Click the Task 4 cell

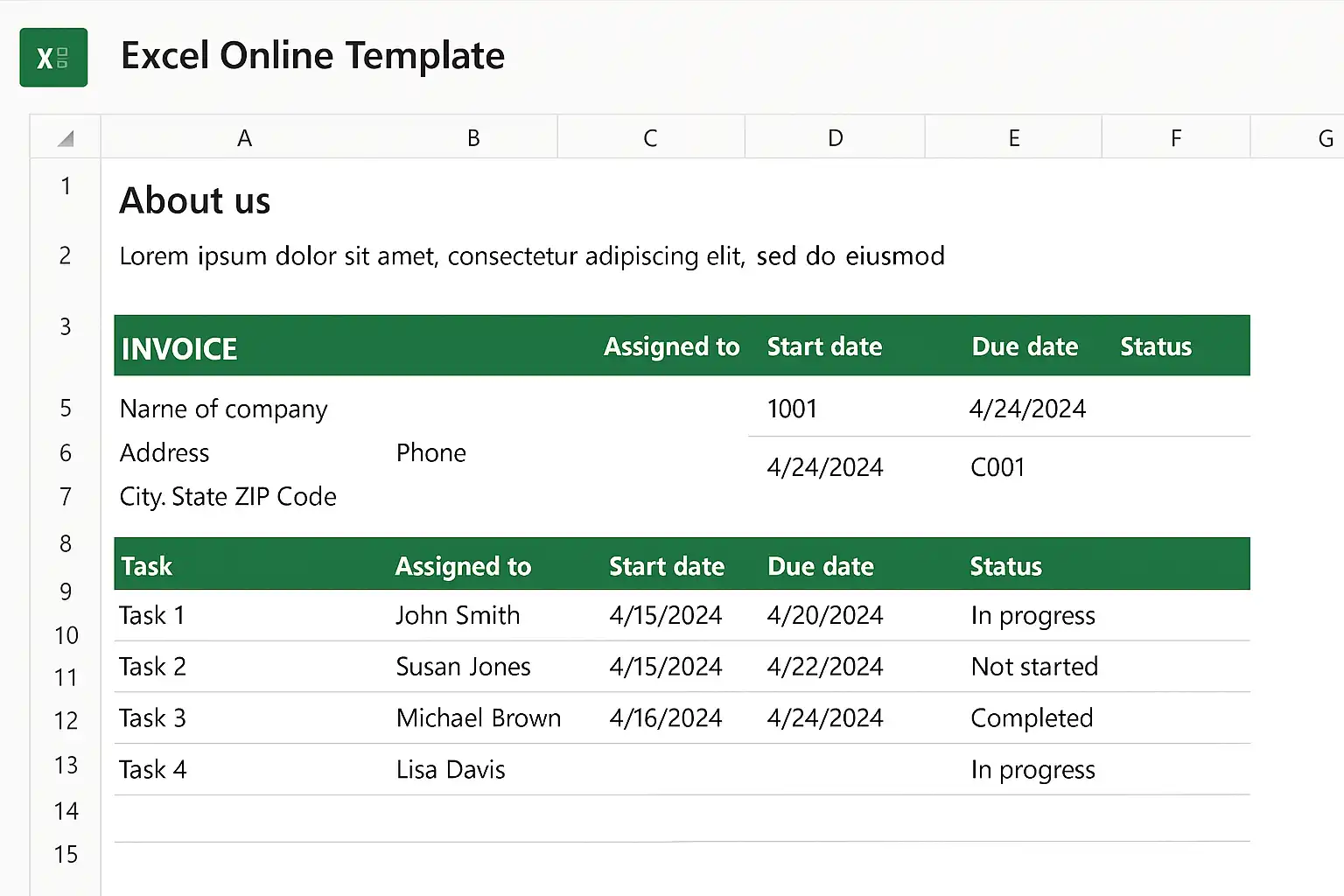[153, 770]
